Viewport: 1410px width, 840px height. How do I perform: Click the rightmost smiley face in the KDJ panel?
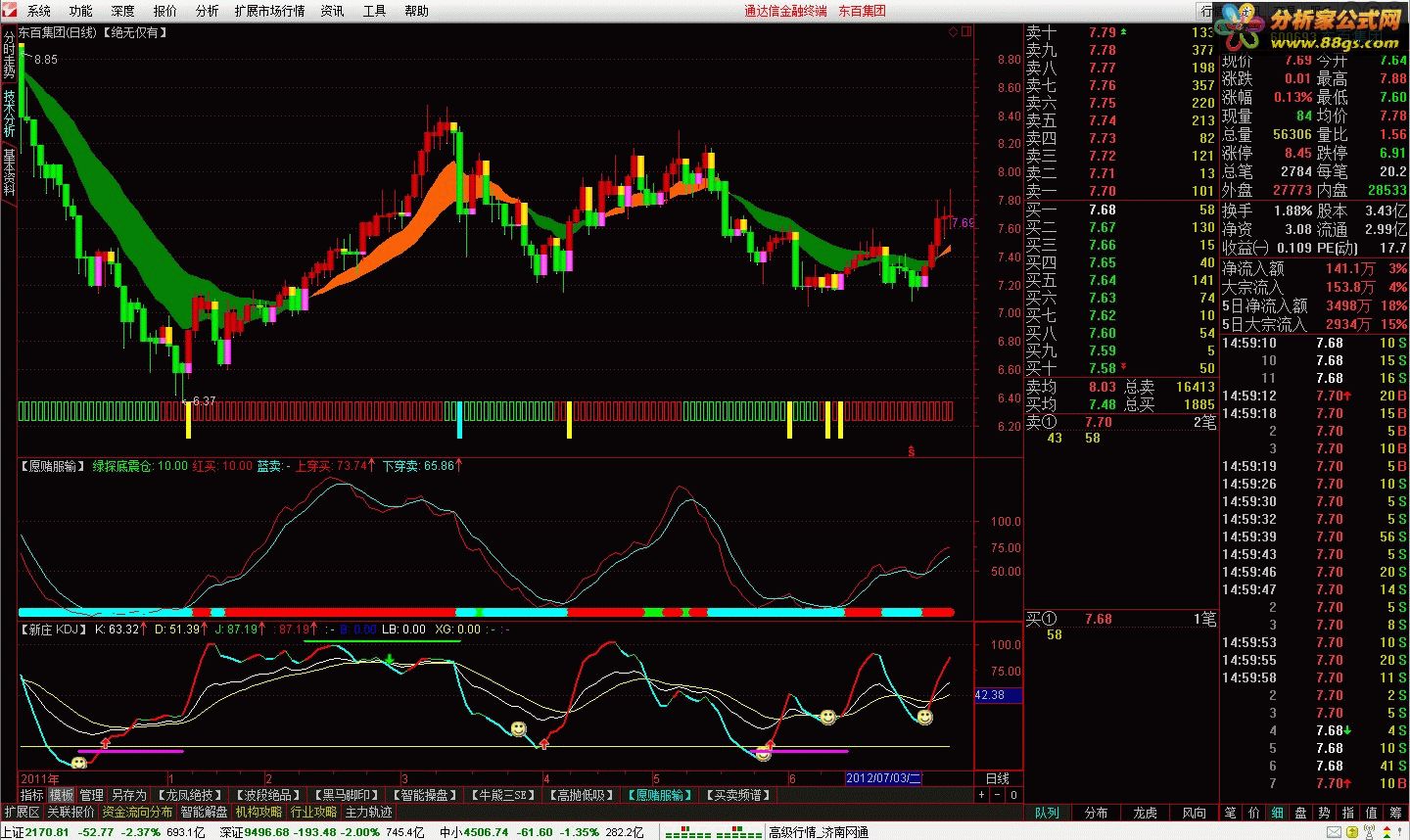(x=924, y=718)
